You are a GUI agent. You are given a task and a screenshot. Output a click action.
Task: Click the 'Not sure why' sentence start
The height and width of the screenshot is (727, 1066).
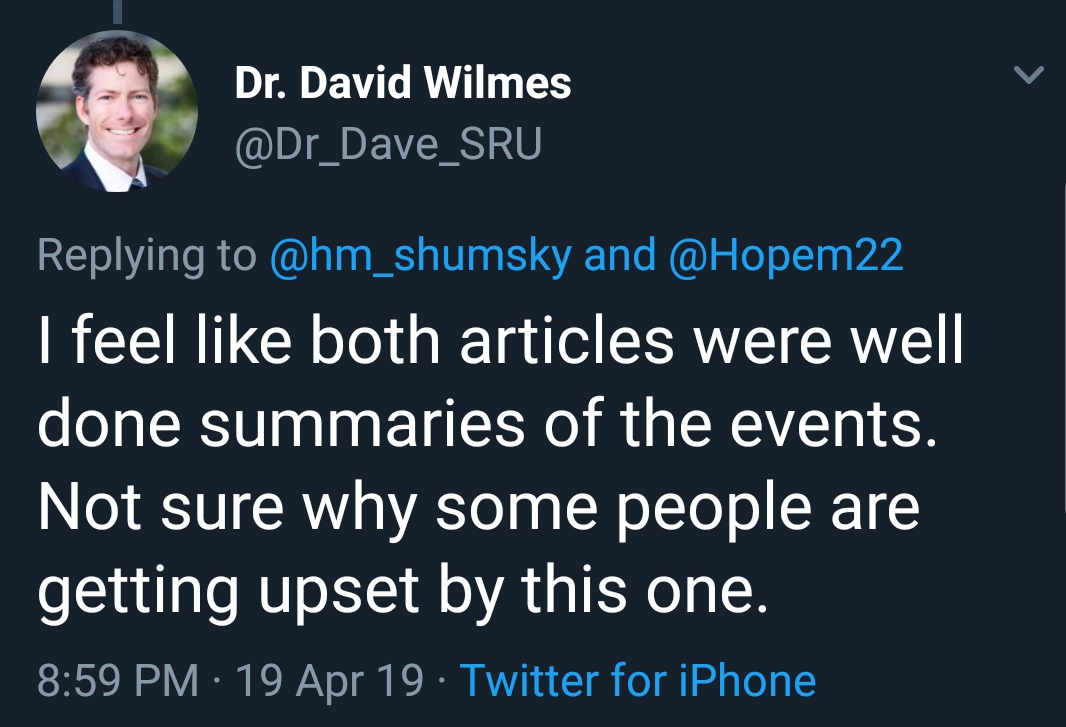click(x=227, y=509)
